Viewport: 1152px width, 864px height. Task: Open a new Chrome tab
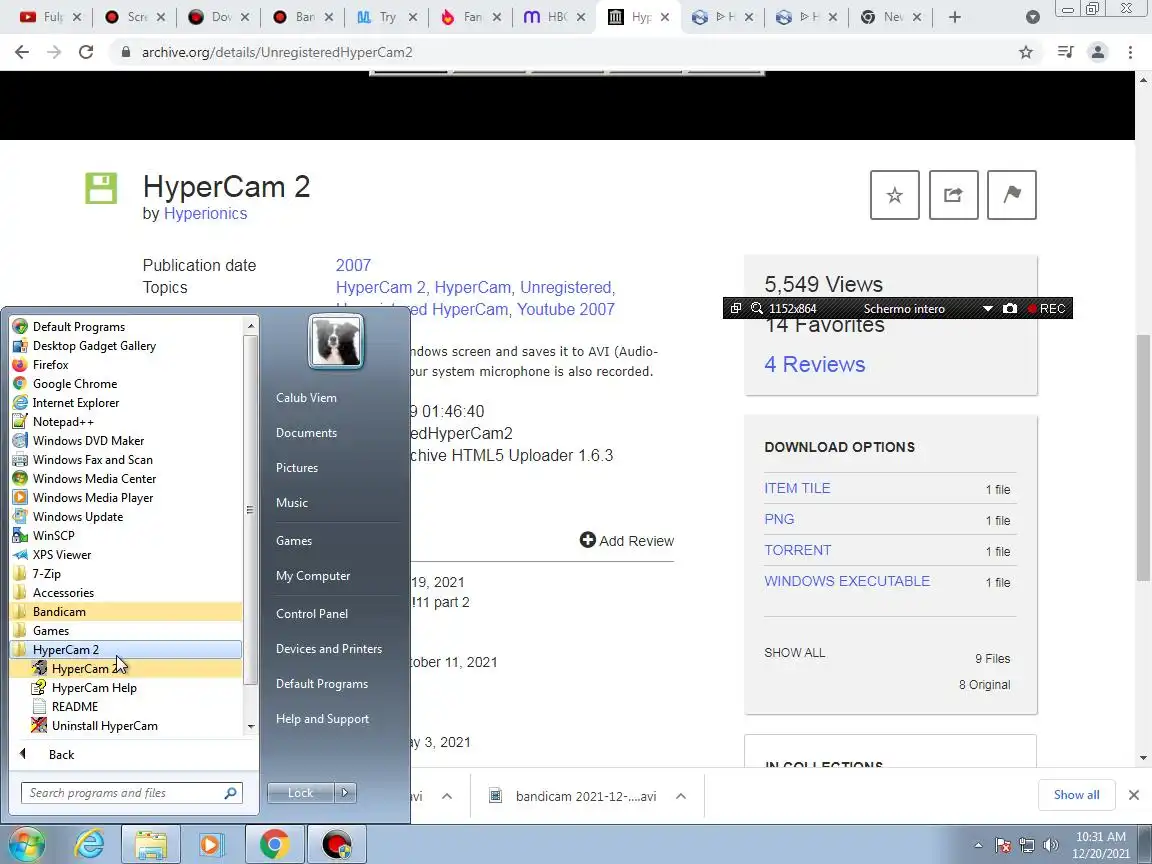954,17
